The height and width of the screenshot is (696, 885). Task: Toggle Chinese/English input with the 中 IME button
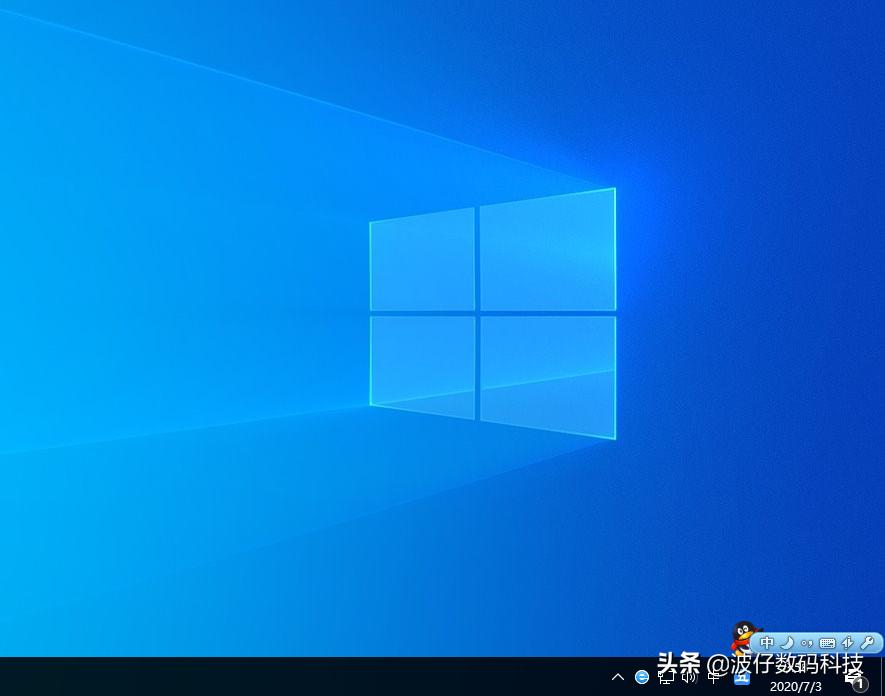tap(768, 643)
